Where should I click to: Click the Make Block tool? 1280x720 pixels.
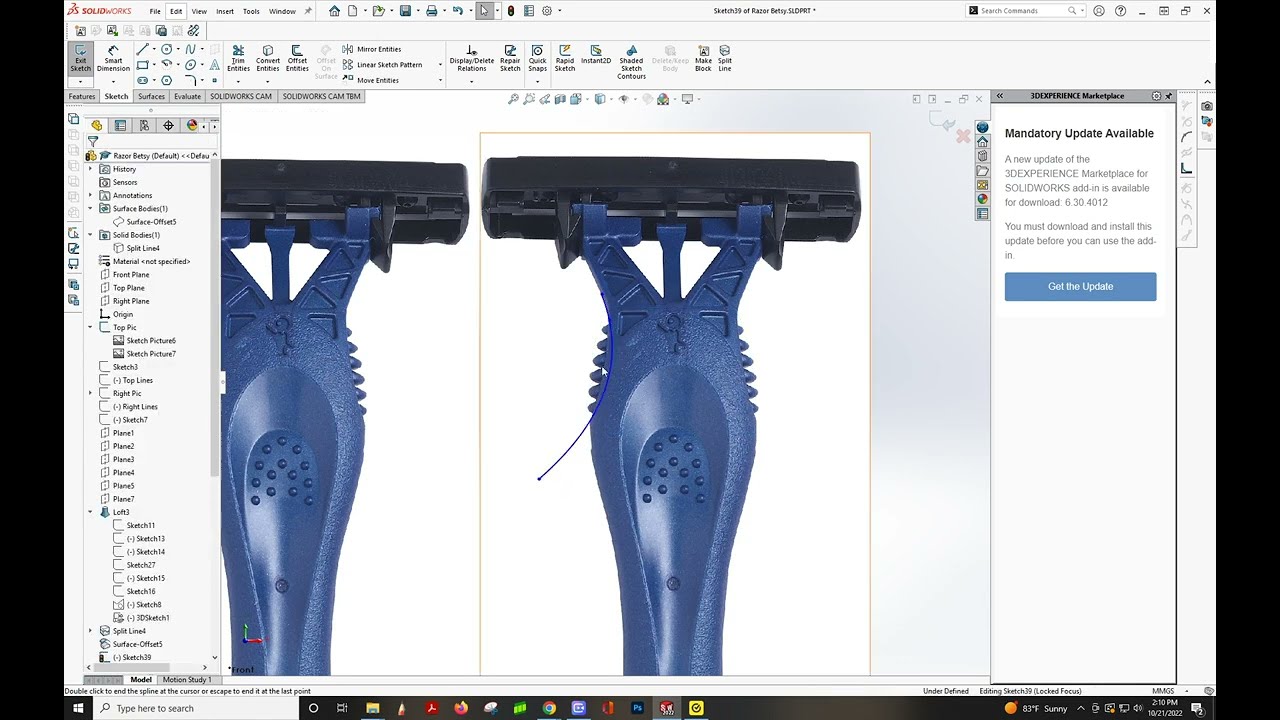click(703, 59)
